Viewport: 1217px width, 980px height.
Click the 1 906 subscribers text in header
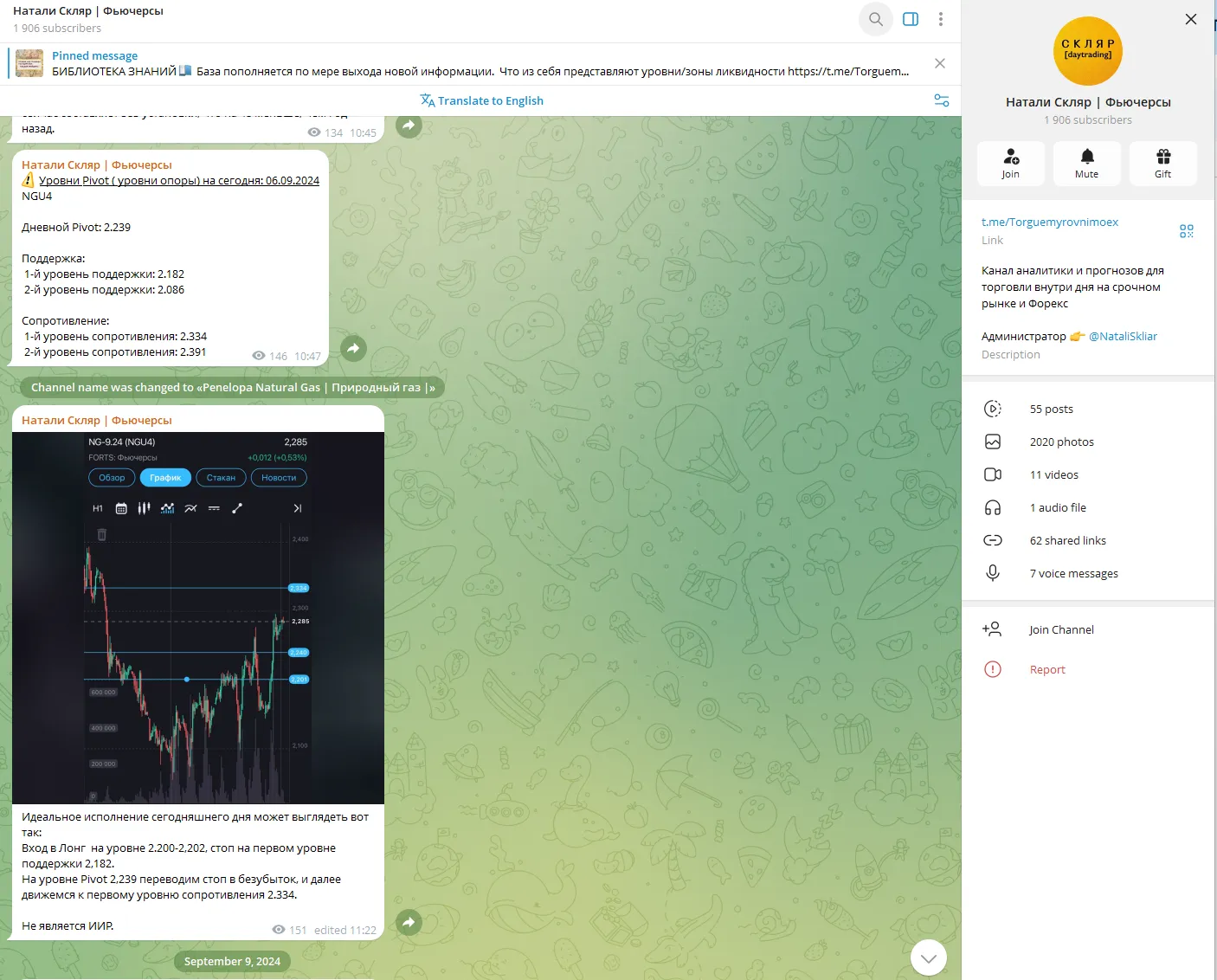(57, 28)
